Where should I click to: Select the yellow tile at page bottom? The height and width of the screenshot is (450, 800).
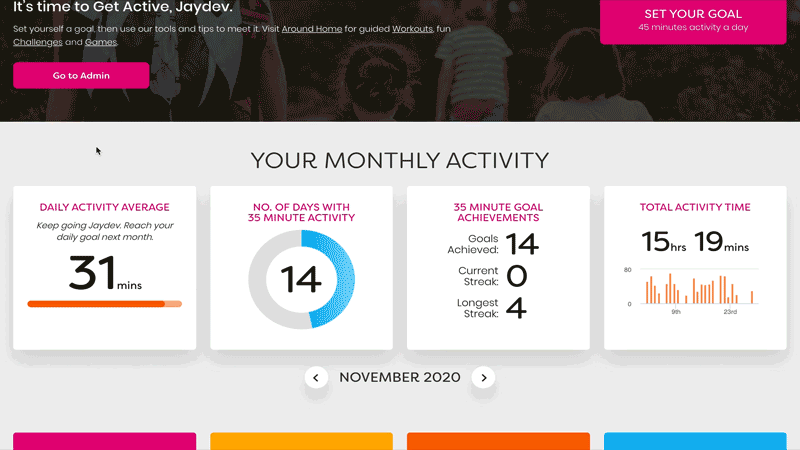point(302,441)
